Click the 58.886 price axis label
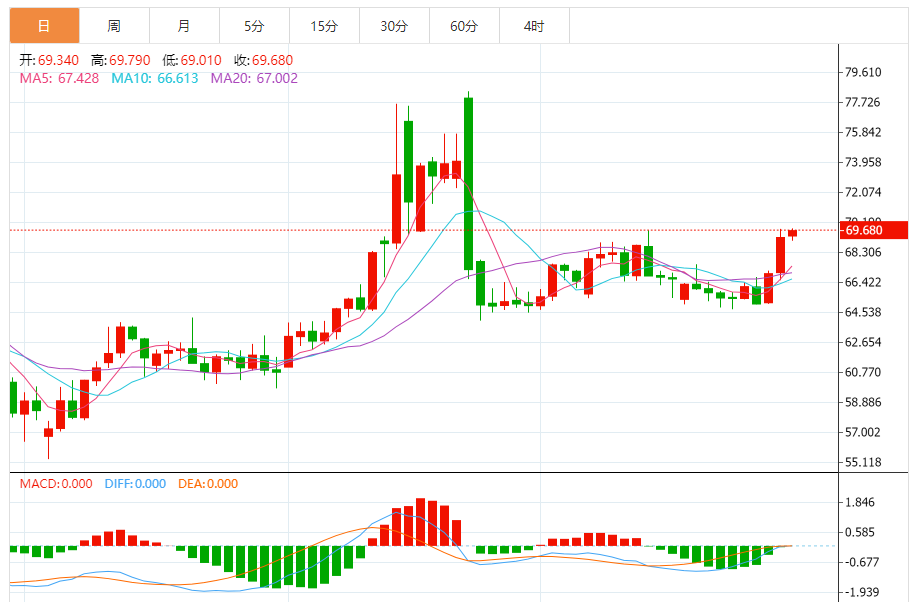 pos(863,402)
